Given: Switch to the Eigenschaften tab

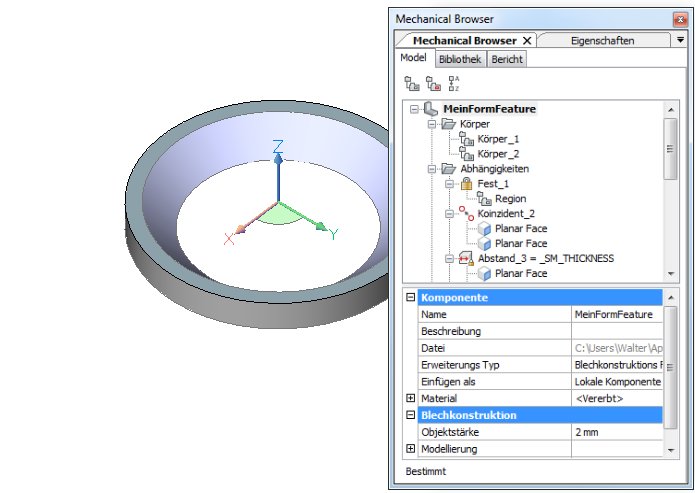Looking at the screenshot, I should click(602, 41).
